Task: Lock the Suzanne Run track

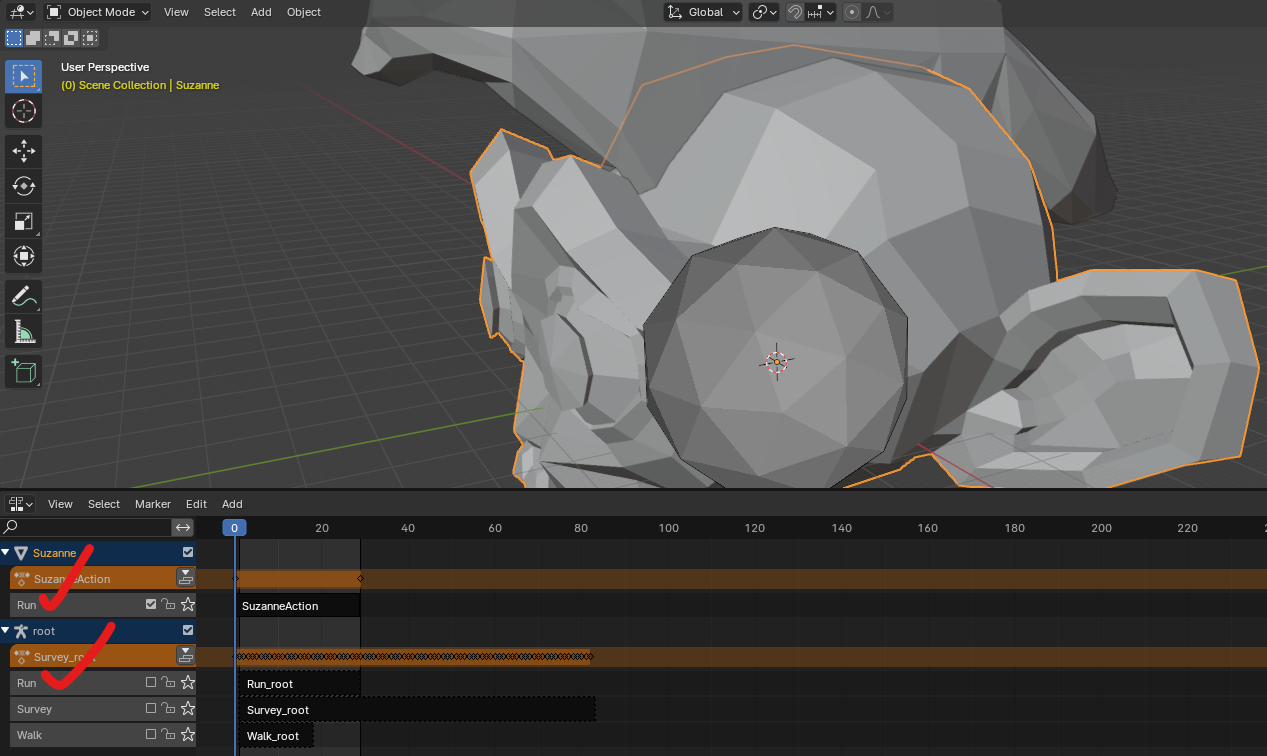Action: [x=168, y=604]
